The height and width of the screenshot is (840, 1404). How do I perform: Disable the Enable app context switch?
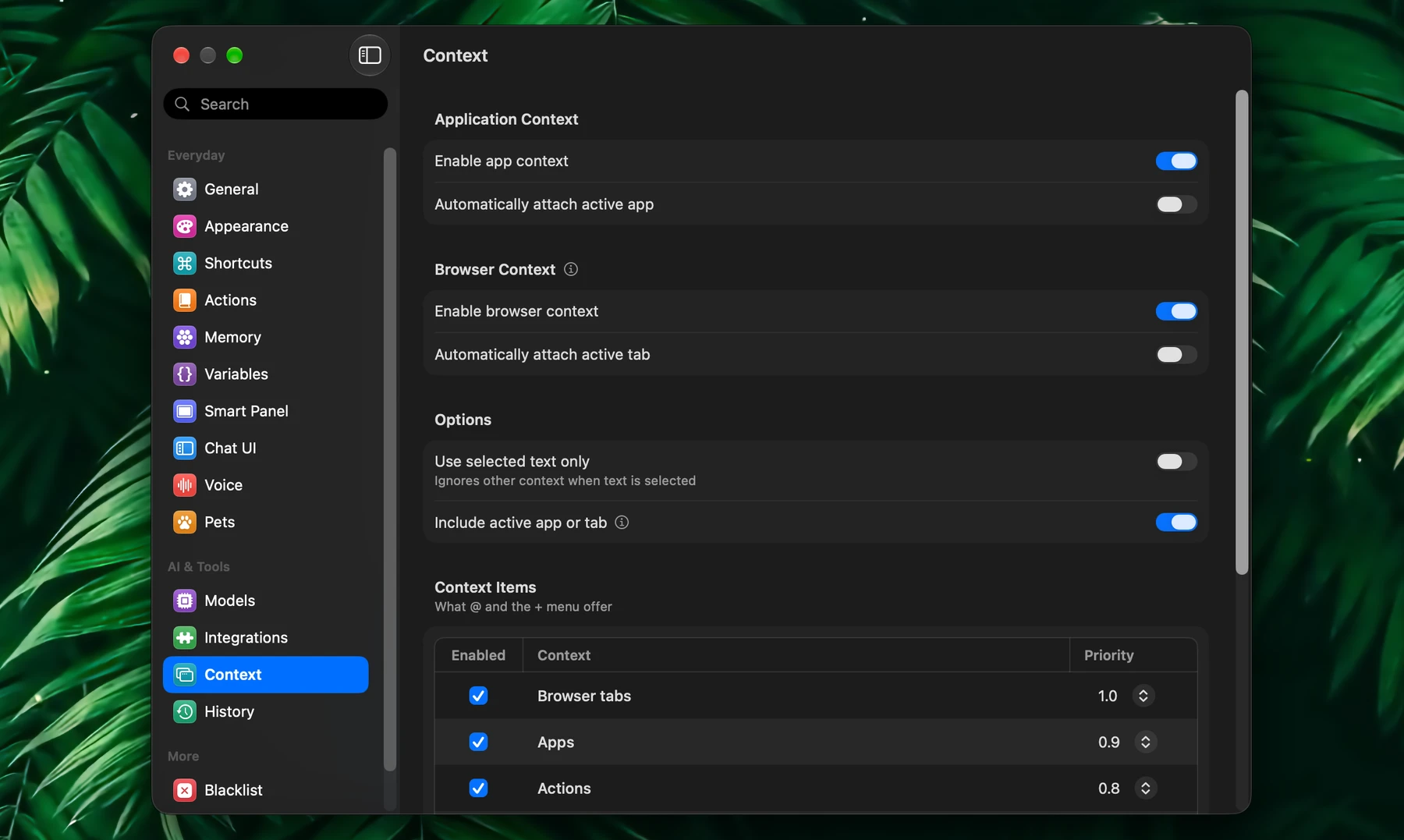[x=1176, y=161]
